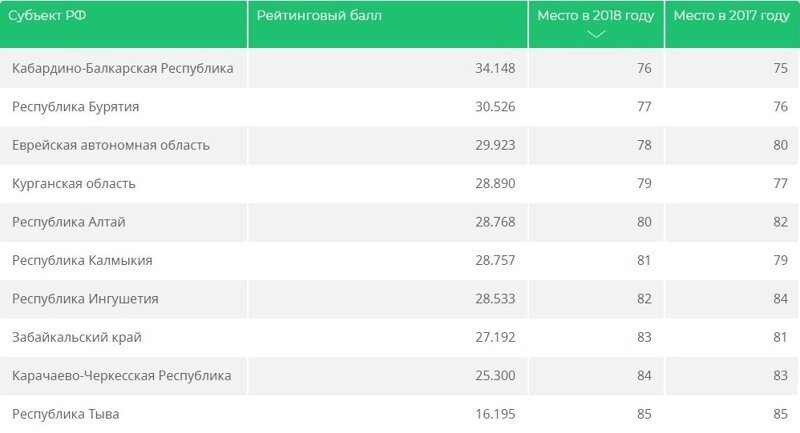Click rating score 34.148
800x433 pixels.
495,68
